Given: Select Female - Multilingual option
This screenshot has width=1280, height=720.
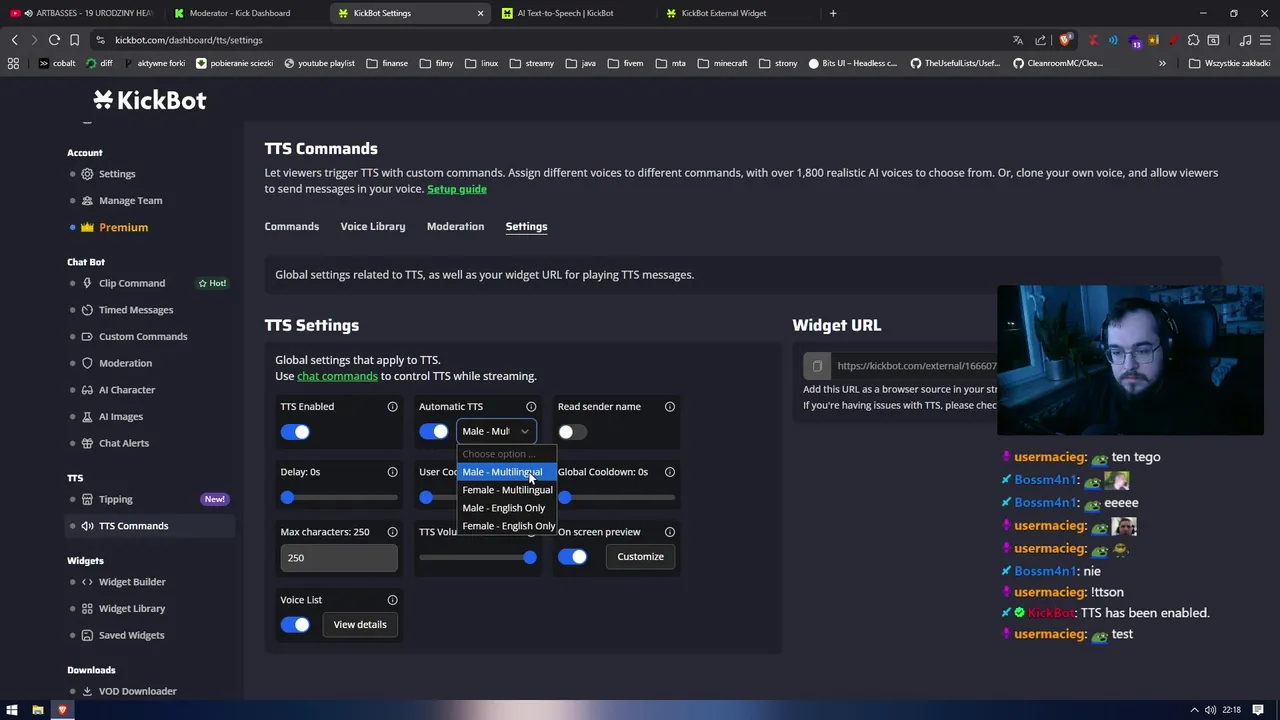Looking at the screenshot, I should 507,490.
